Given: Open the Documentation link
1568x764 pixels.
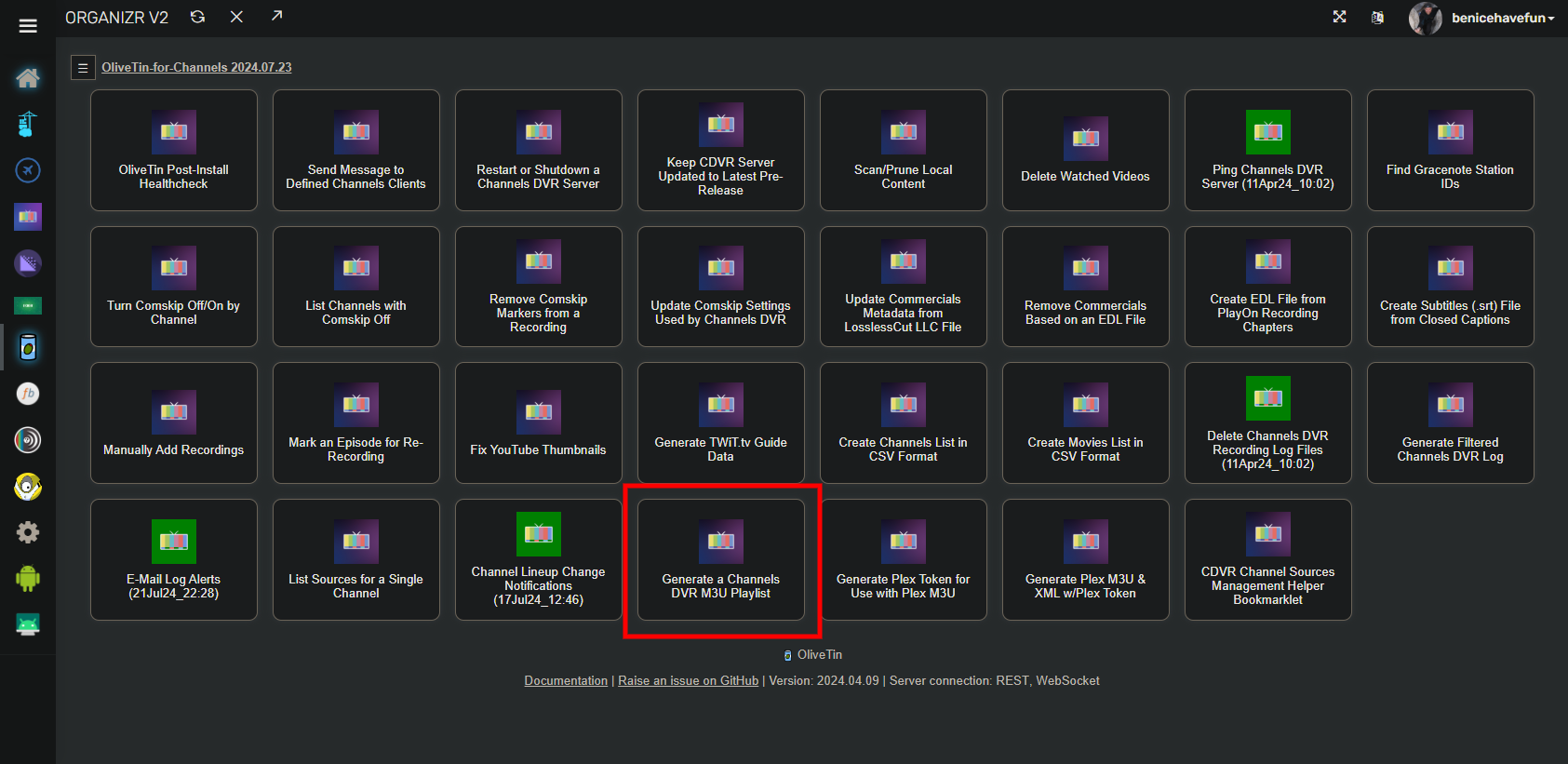Looking at the screenshot, I should click(x=566, y=681).
